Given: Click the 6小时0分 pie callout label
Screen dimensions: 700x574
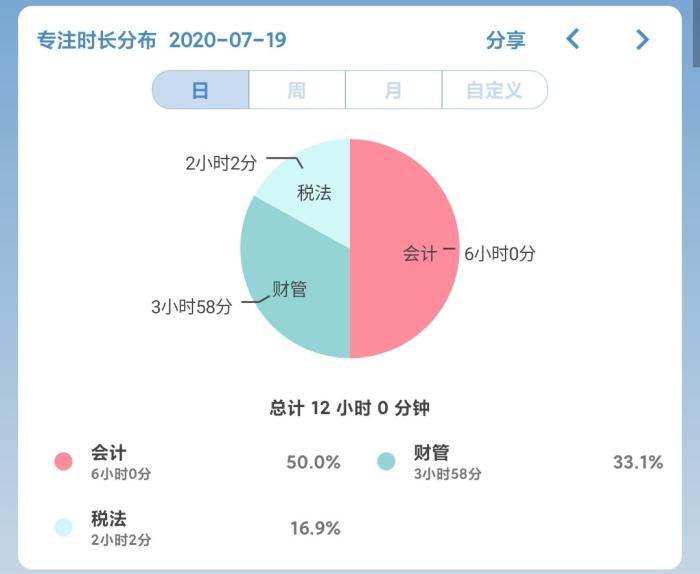Looking at the screenshot, I should click(500, 254).
